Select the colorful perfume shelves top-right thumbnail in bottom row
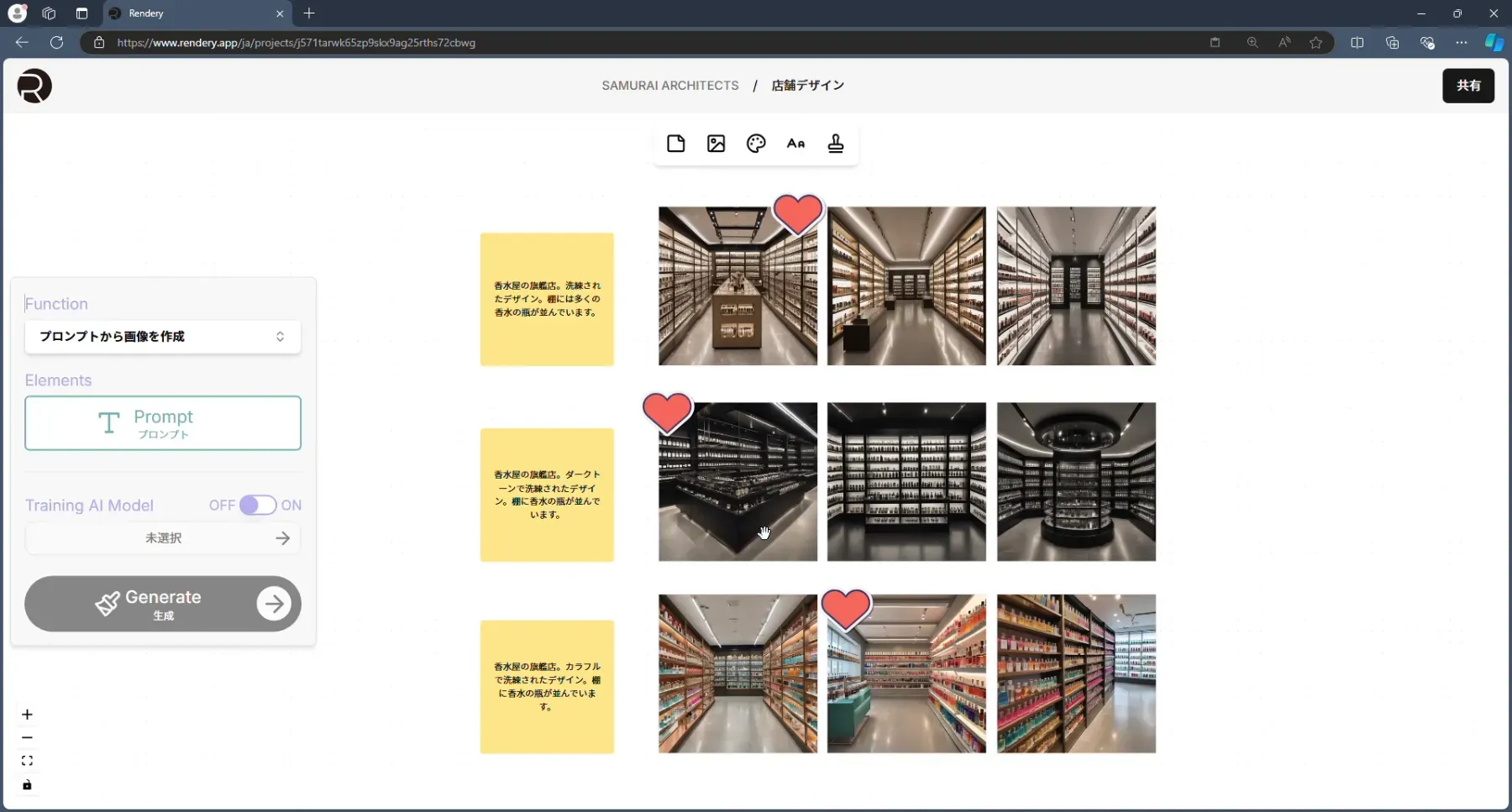This screenshot has height=812, width=1512. pyautogui.click(x=1076, y=673)
